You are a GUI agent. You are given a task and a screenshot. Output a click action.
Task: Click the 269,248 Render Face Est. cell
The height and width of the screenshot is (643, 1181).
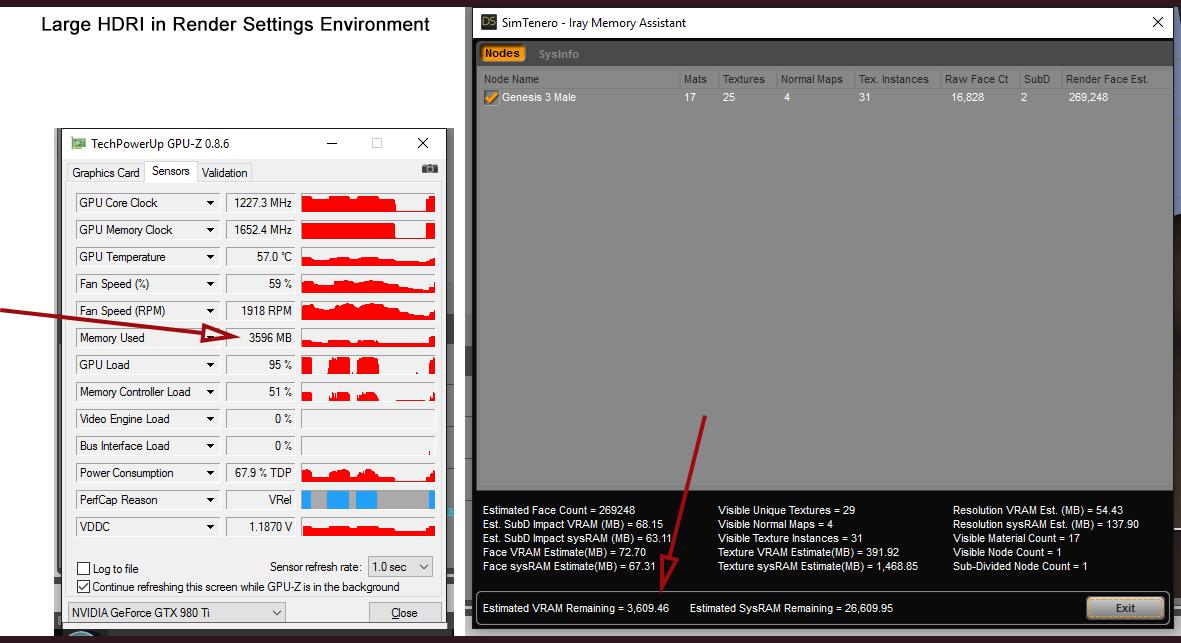[x=1088, y=97]
